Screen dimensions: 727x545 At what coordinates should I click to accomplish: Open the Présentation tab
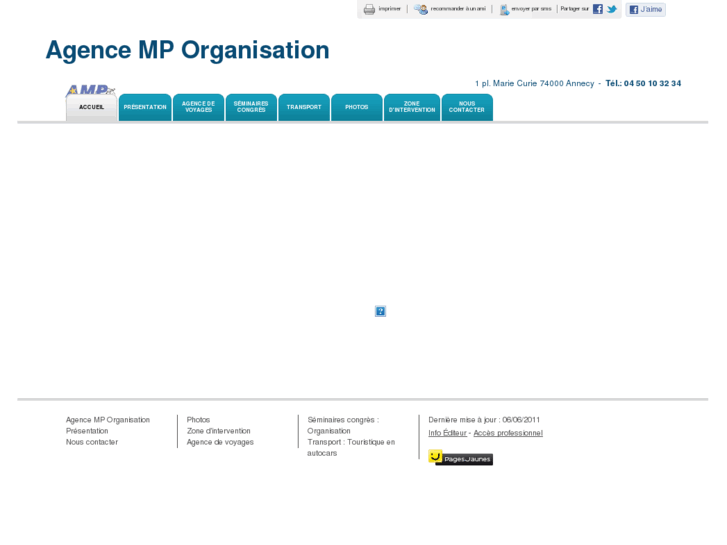pyautogui.click(x=145, y=107)
